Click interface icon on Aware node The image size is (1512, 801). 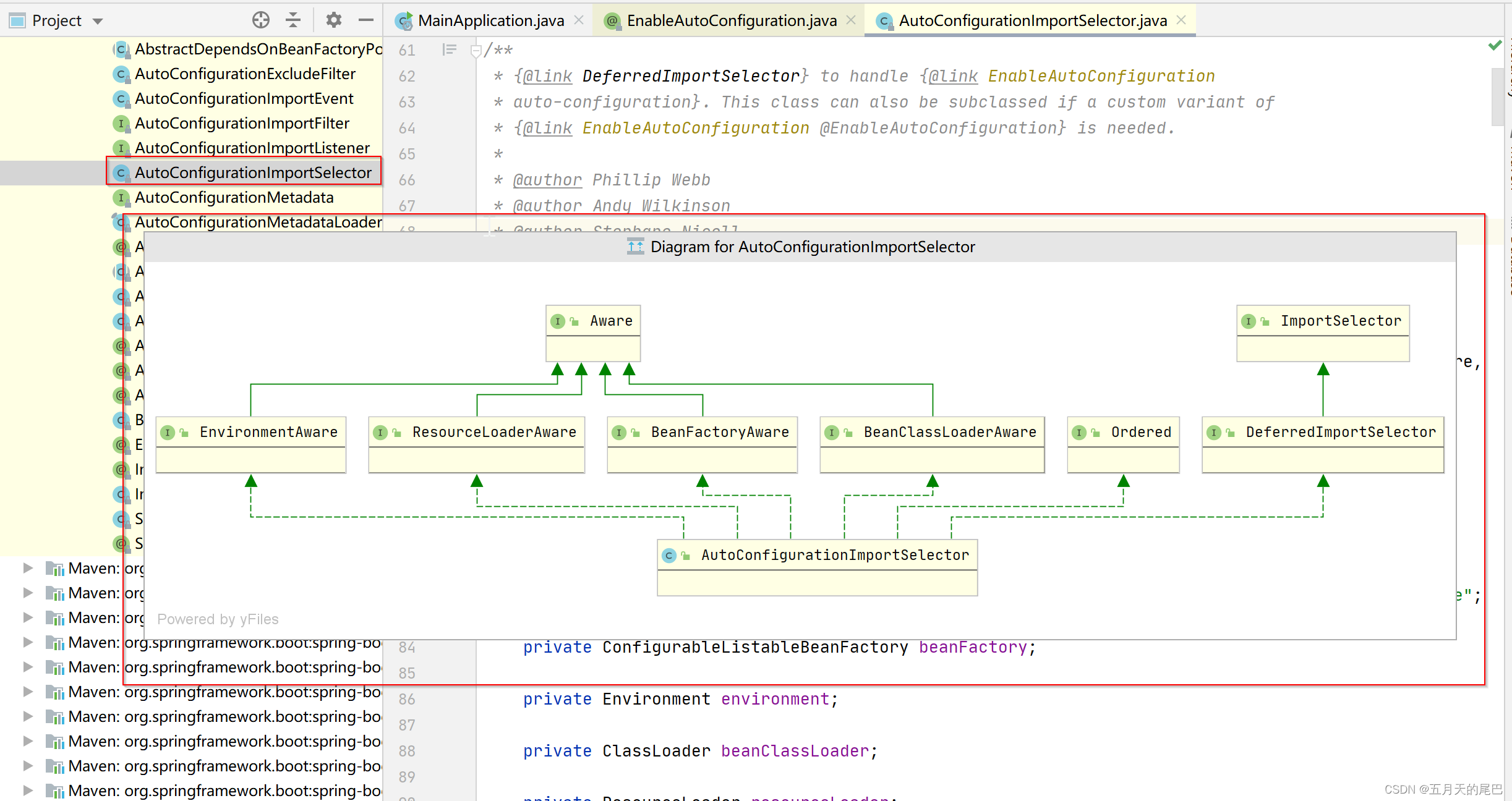[558, 321]
